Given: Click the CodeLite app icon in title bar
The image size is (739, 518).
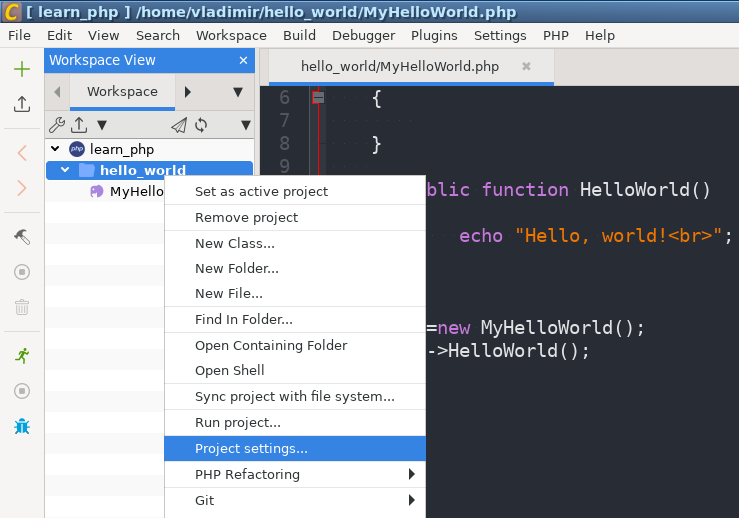Looking at the screenshot, I should pyautogui.click(x=11, y=11).
